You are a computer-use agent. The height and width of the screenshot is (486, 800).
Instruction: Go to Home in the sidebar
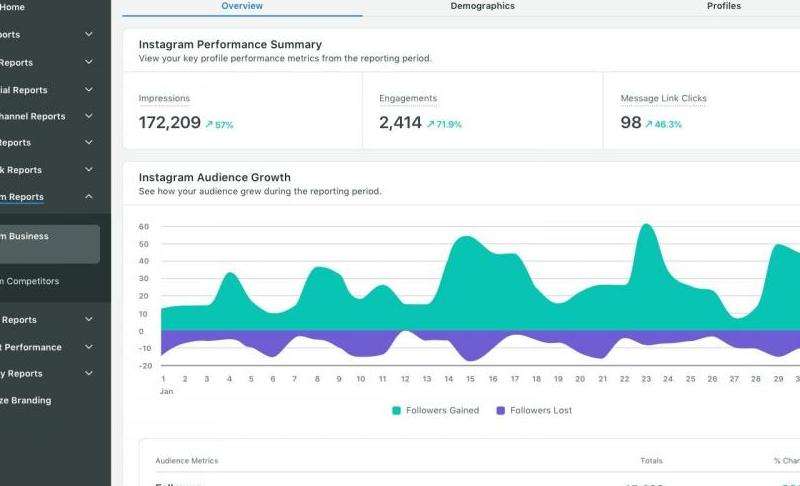point(12,7)
